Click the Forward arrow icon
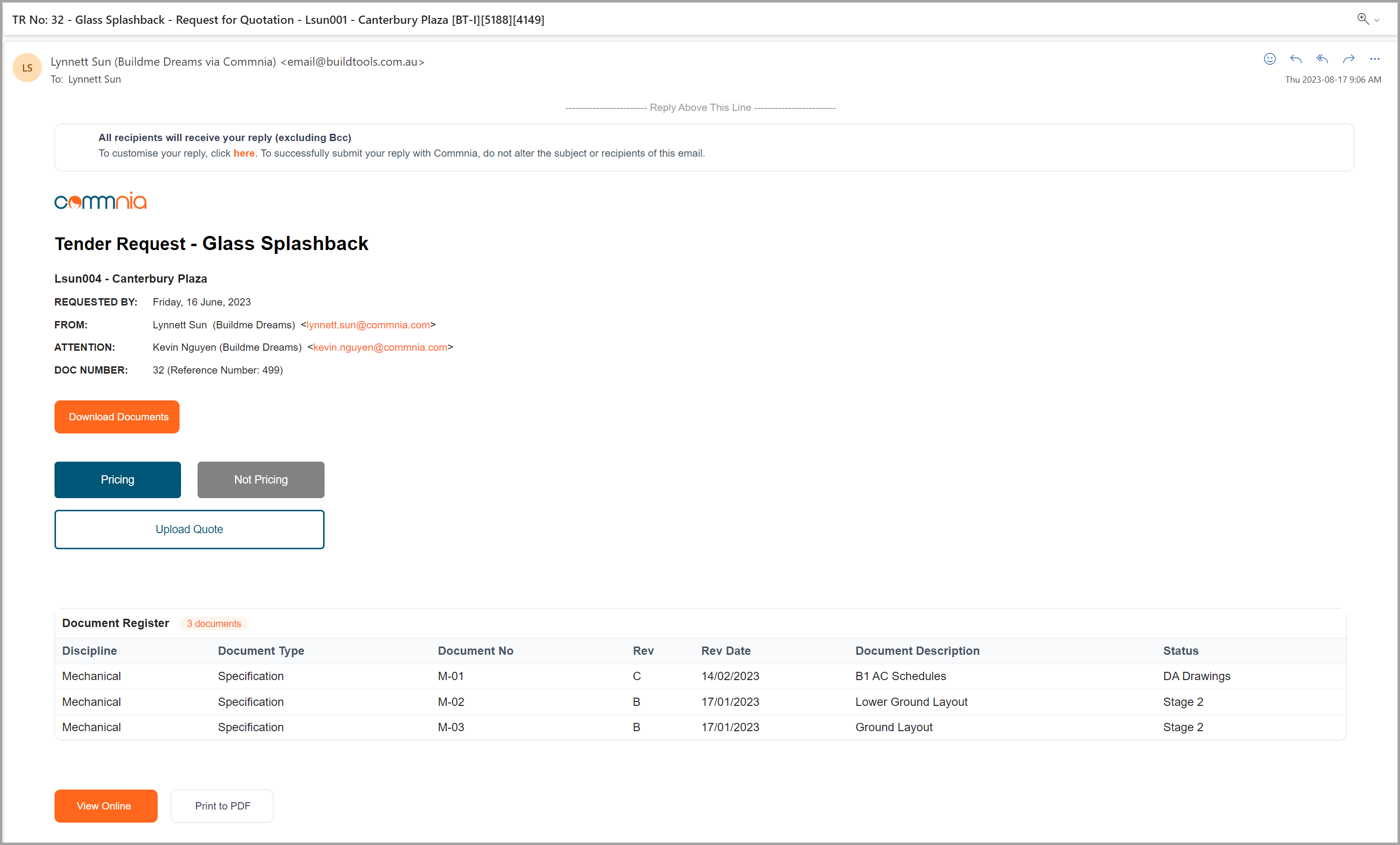1400x845 pixels. click(1348, 59)
